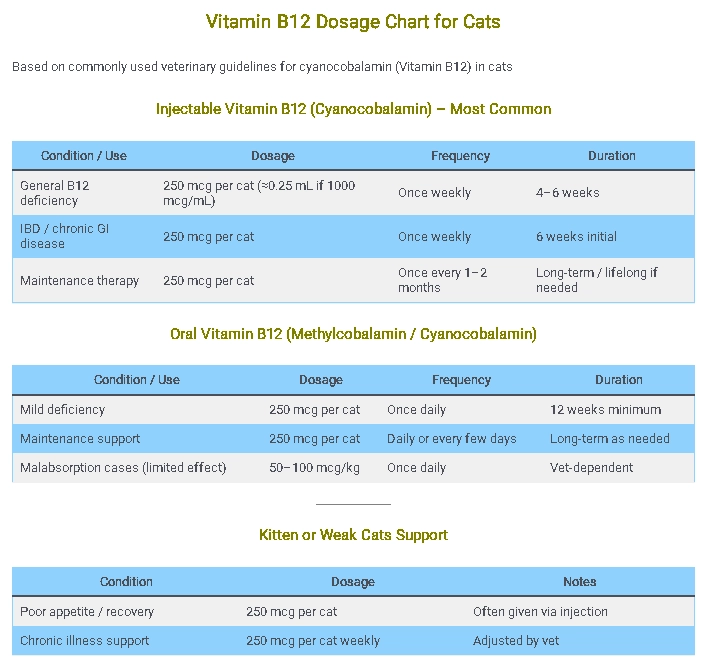Select the 'Often given via injection' note
Image resolution: width=705 pixels, height=667 pixels.
(540, 612)
